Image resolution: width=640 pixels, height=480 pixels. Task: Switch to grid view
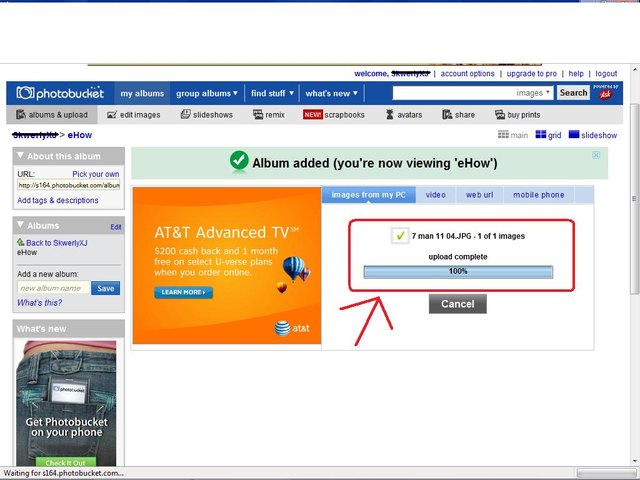[x=548, y=135]
